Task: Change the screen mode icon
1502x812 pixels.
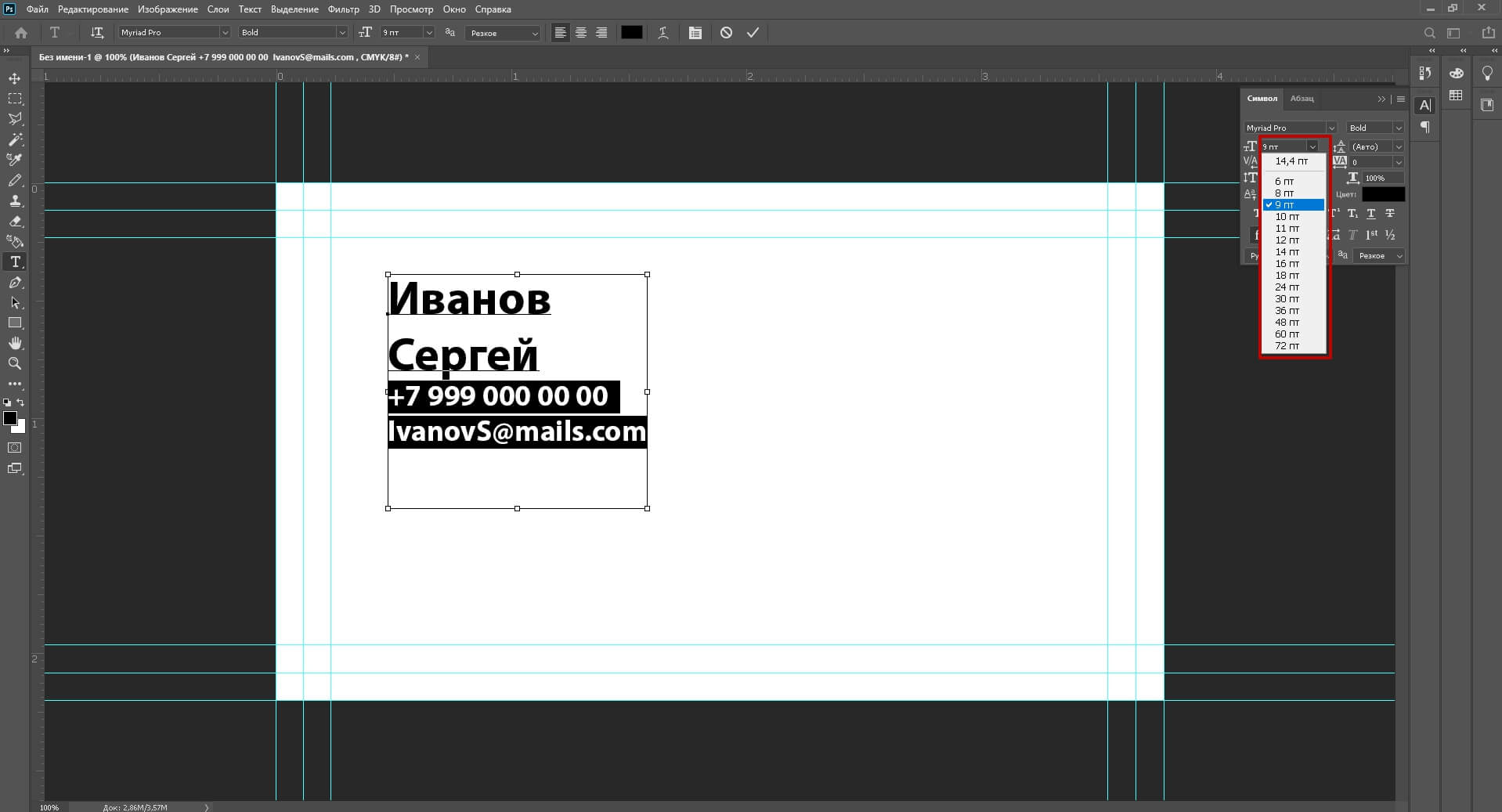Action: point(15,468)
